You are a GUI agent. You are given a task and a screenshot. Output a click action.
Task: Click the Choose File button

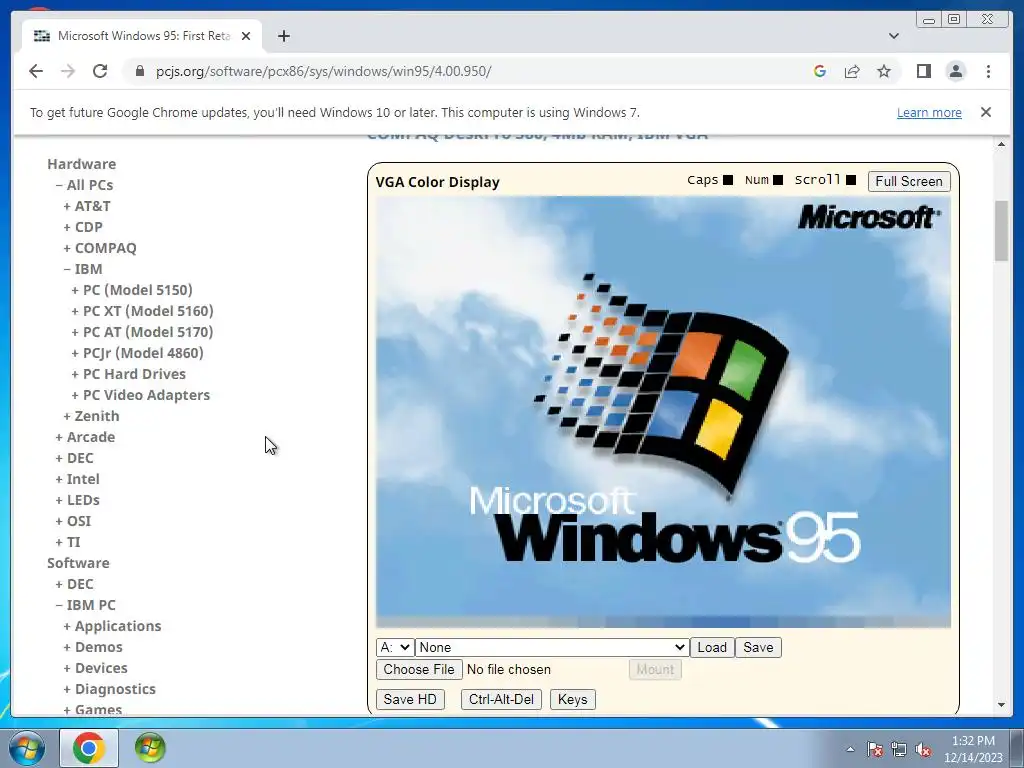click(x=419, y=669)
